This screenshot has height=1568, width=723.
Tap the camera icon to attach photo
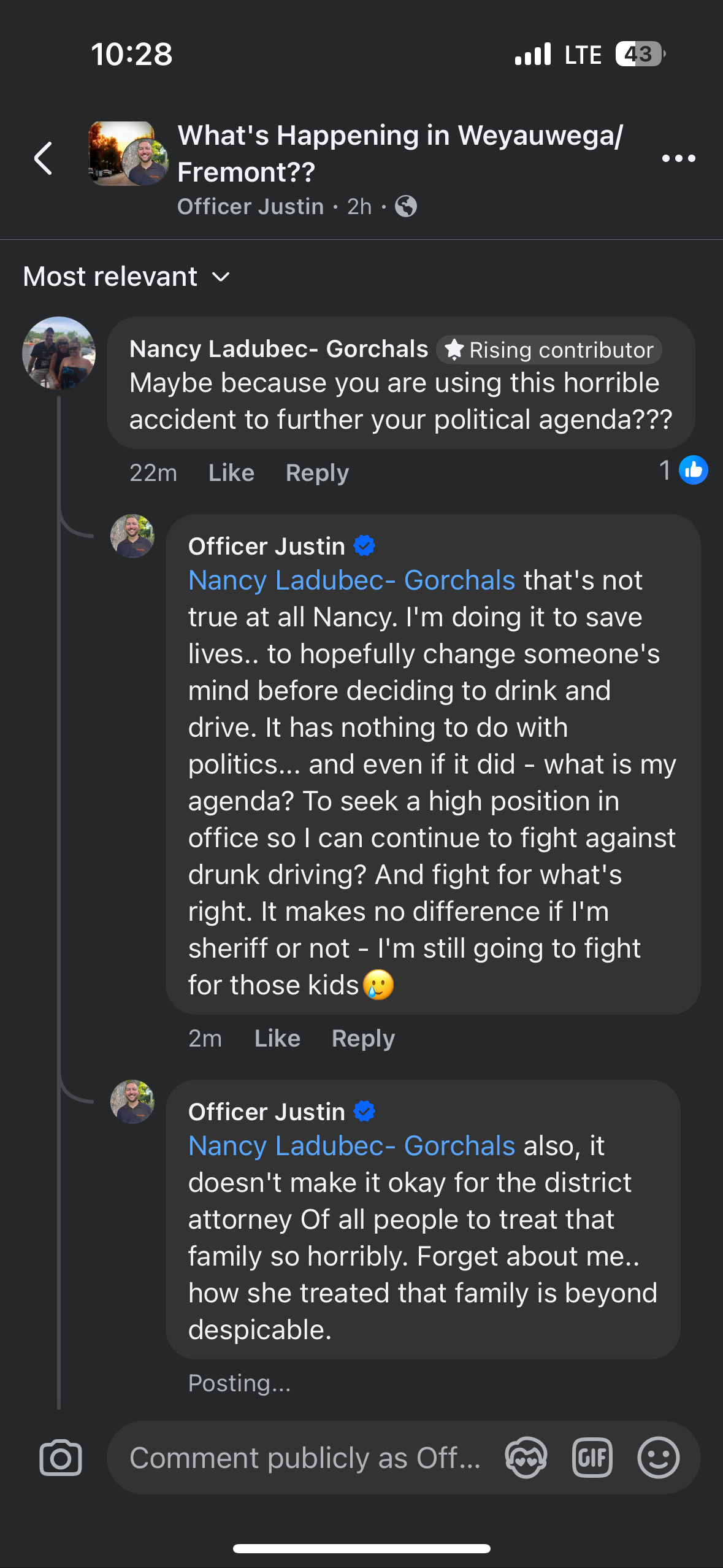[x=60, y=1458]
